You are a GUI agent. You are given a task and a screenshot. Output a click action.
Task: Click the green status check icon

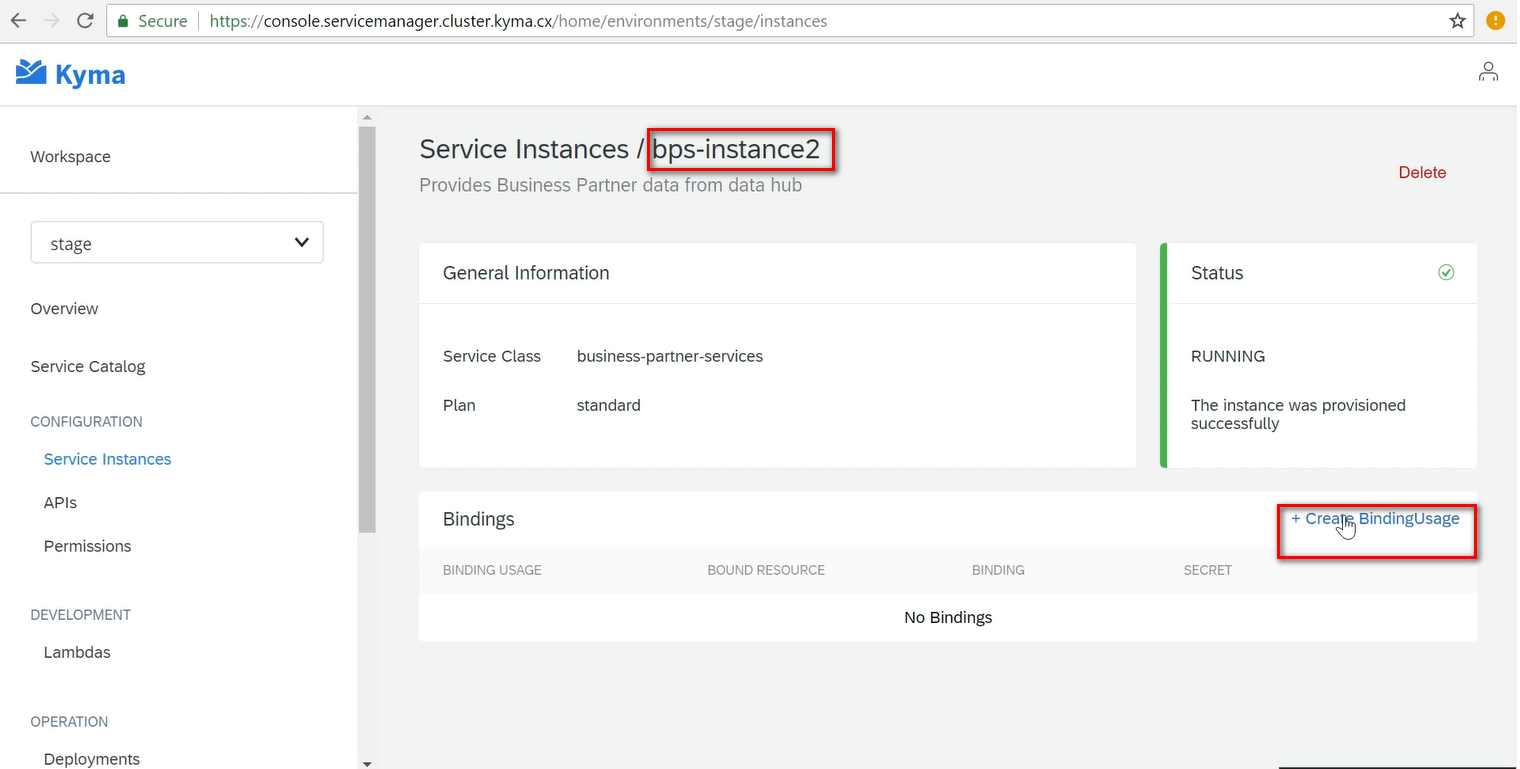click(1445, 272)
